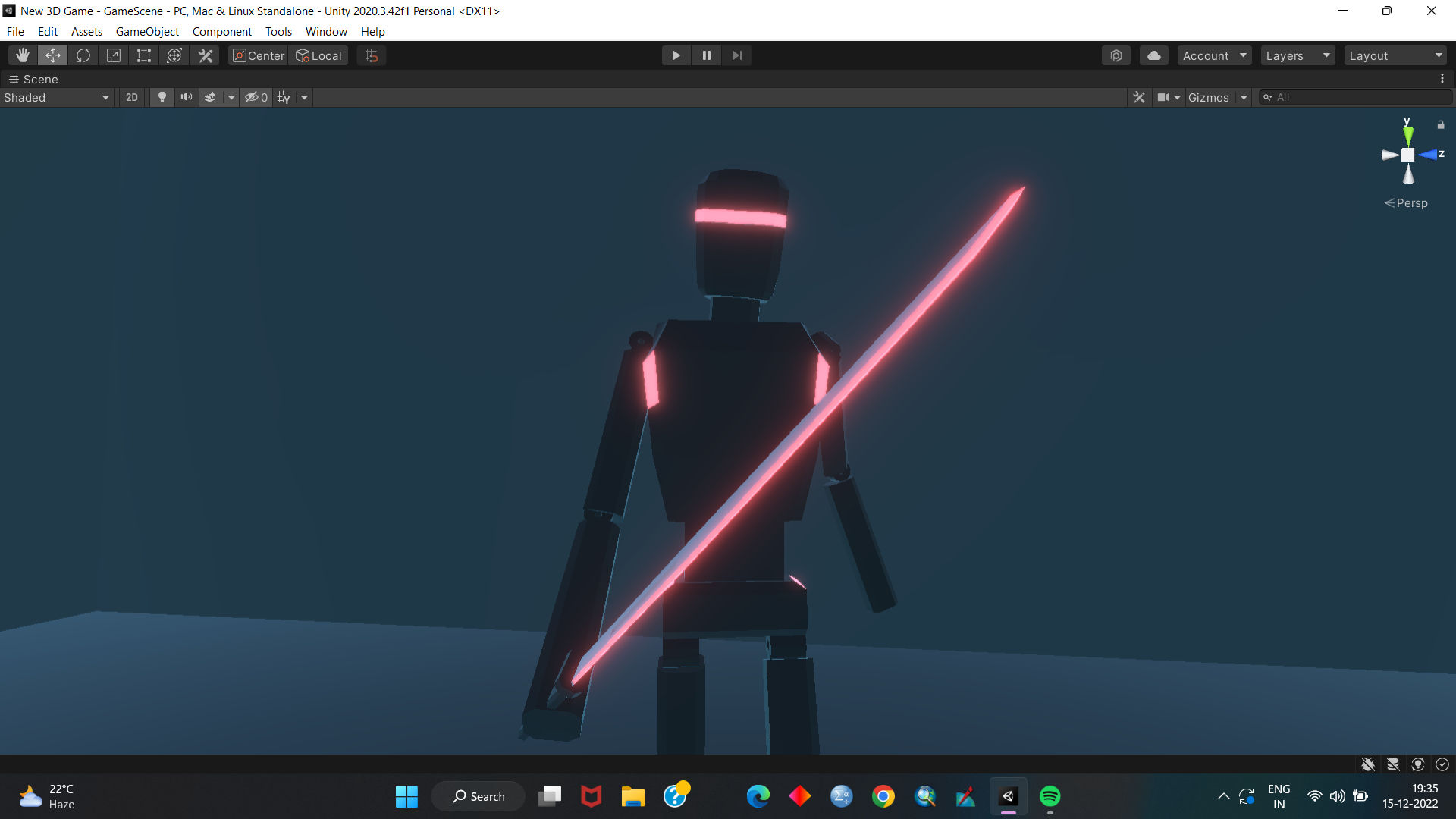This screenshot has height=819, width=1456.
Task: Click the scene search field
Action: 1357,97
